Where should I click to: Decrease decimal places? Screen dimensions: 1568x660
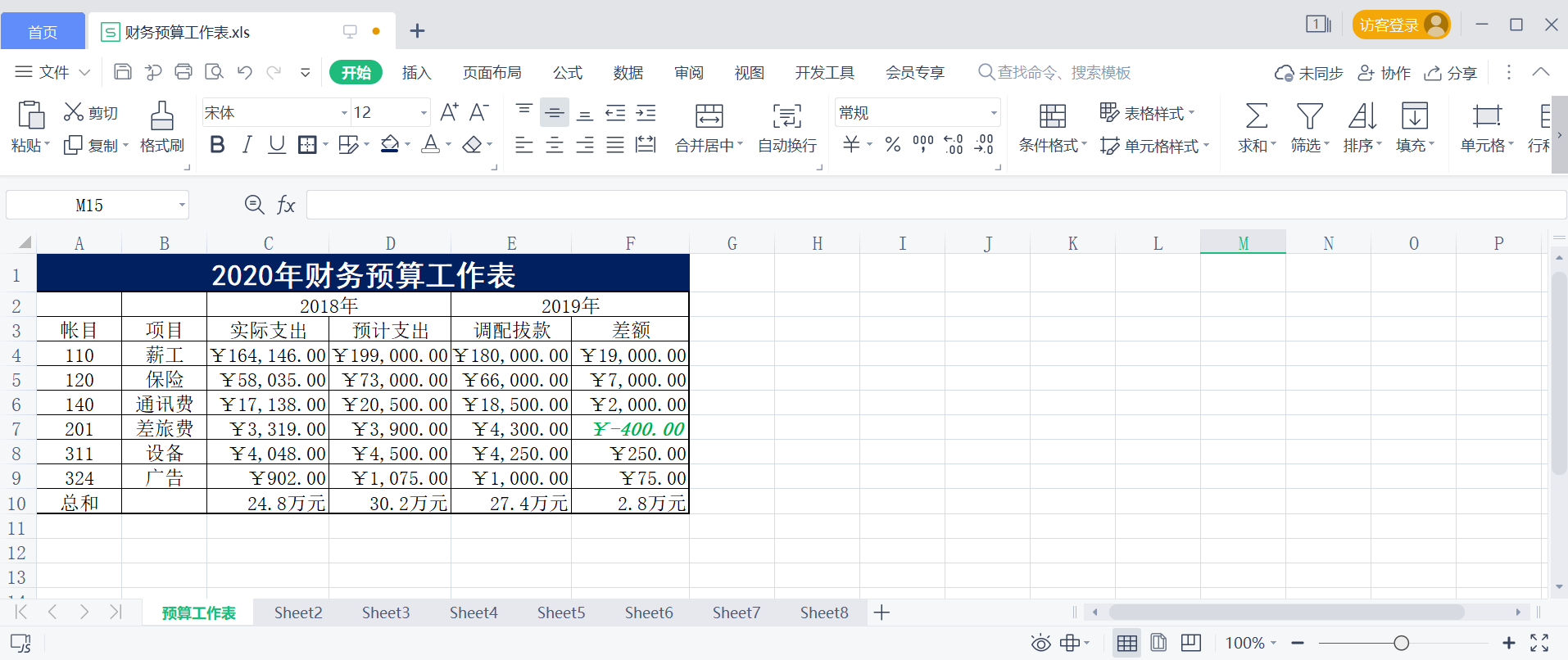pos(984,145)
